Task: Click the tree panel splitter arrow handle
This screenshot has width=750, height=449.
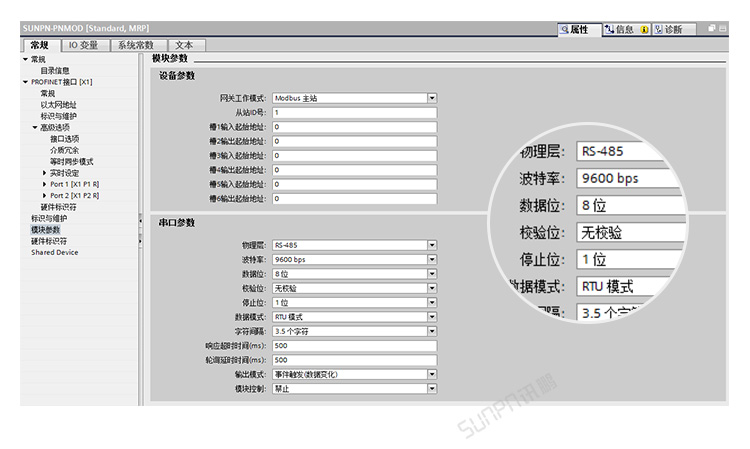Action: pyautogui.click(x=140, y=221)
